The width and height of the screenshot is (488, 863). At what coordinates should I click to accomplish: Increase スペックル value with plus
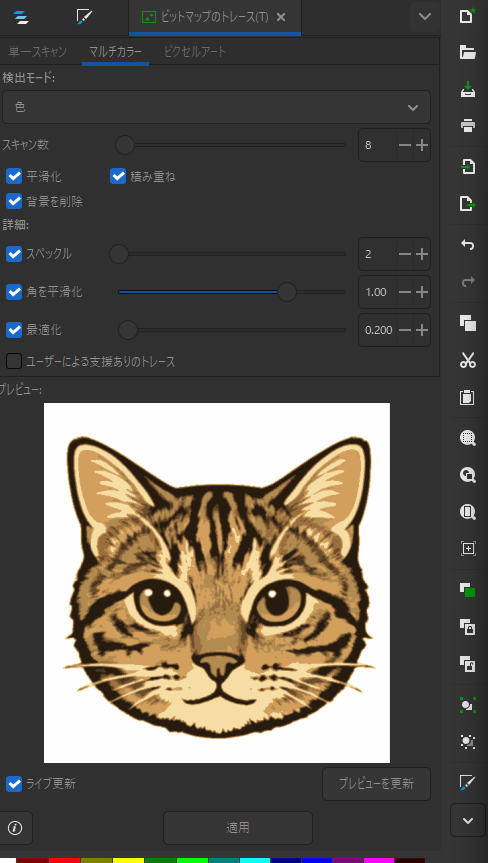coord(422,254)
